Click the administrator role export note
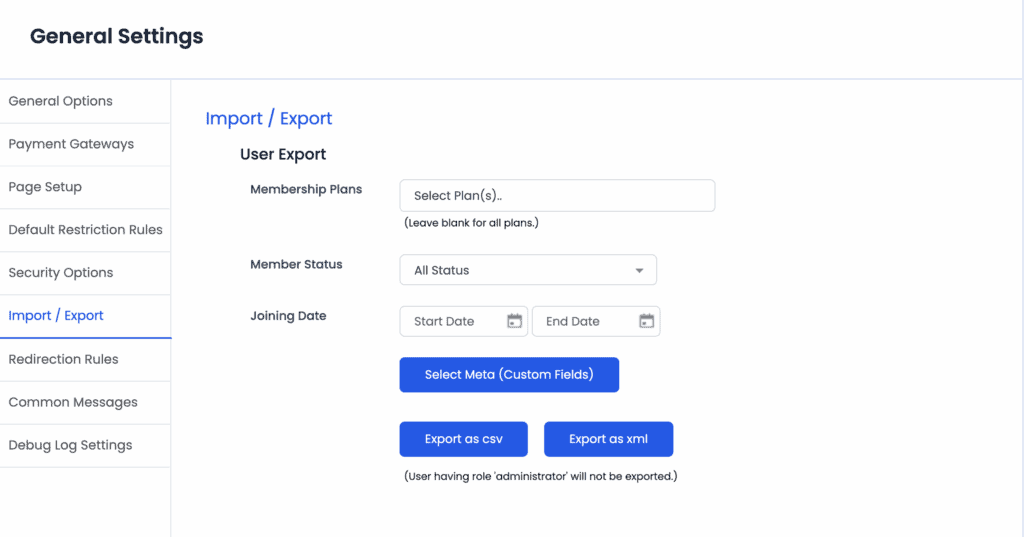The height and width of the screenshot is (537, 1024). [x=541, y=476]
